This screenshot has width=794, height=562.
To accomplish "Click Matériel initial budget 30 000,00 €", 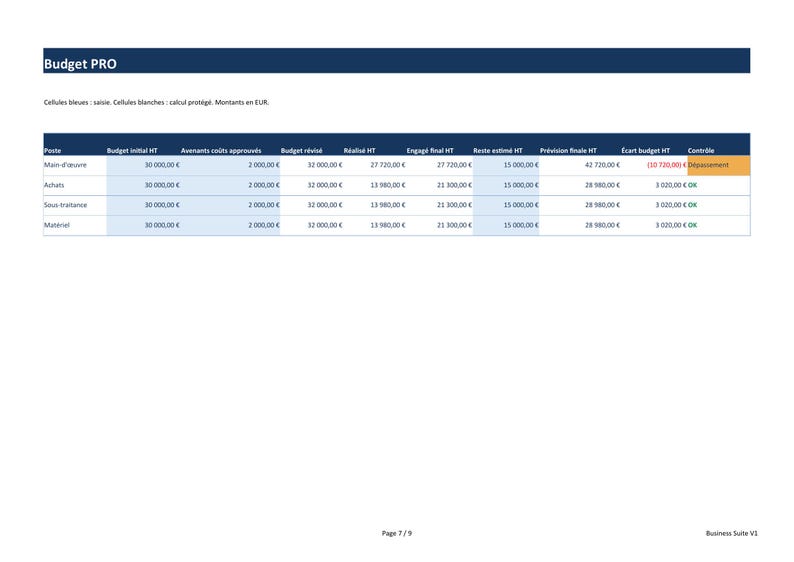I will pos(162,225).
